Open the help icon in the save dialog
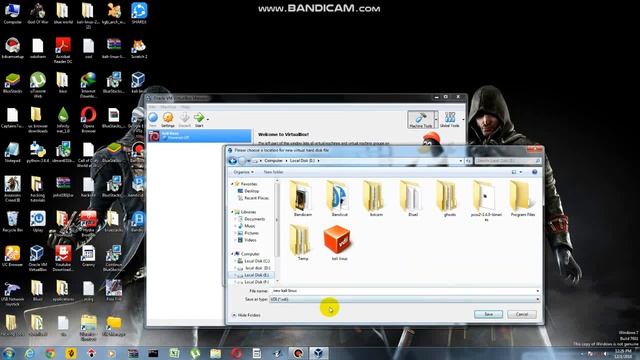 [534, 172]
